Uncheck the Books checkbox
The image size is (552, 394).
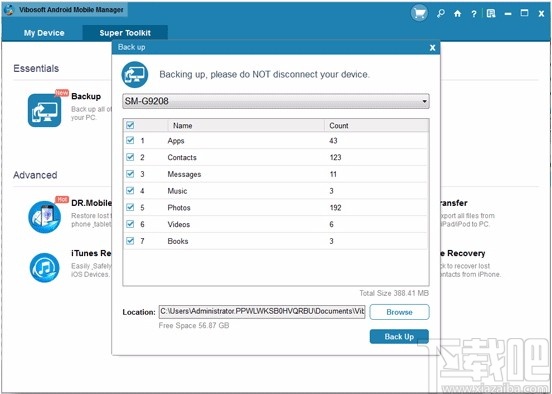(130, 241)
